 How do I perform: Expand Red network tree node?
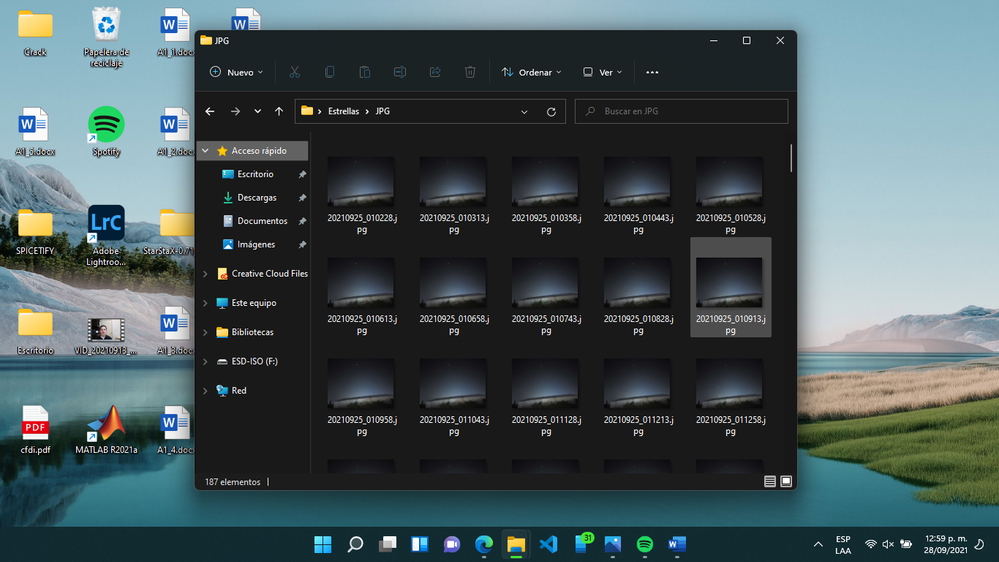pos(205,391)
